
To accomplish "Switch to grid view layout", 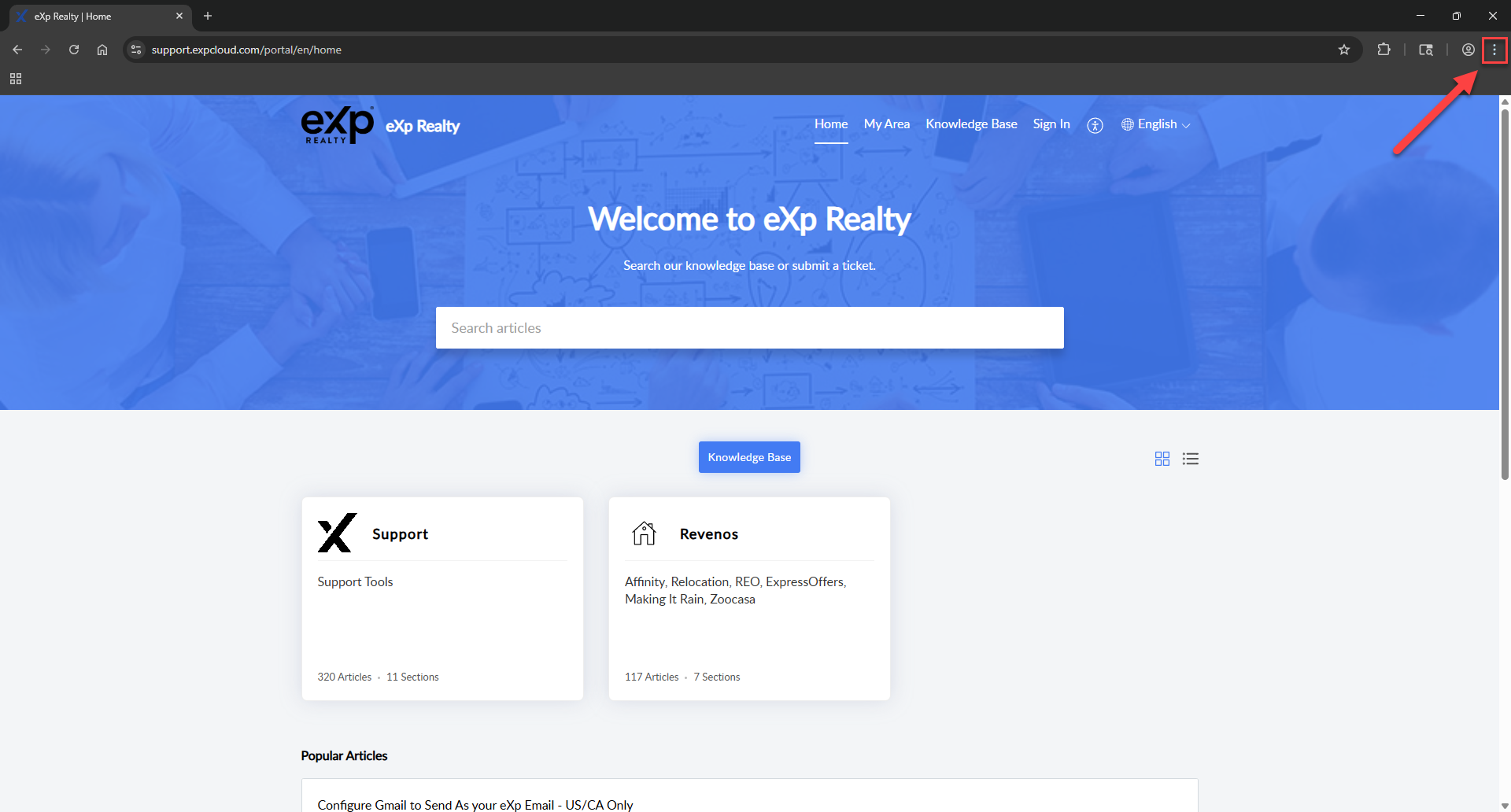I will pos(1162,459).
